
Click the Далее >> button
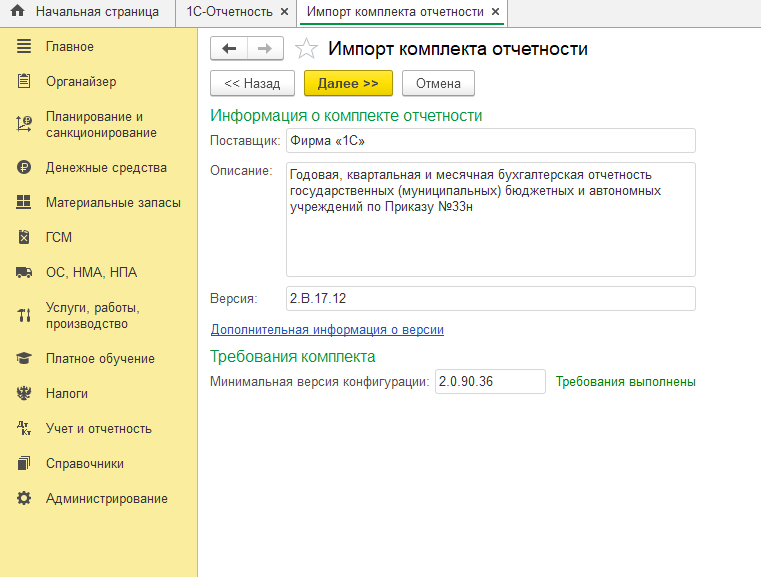point(348,83)
